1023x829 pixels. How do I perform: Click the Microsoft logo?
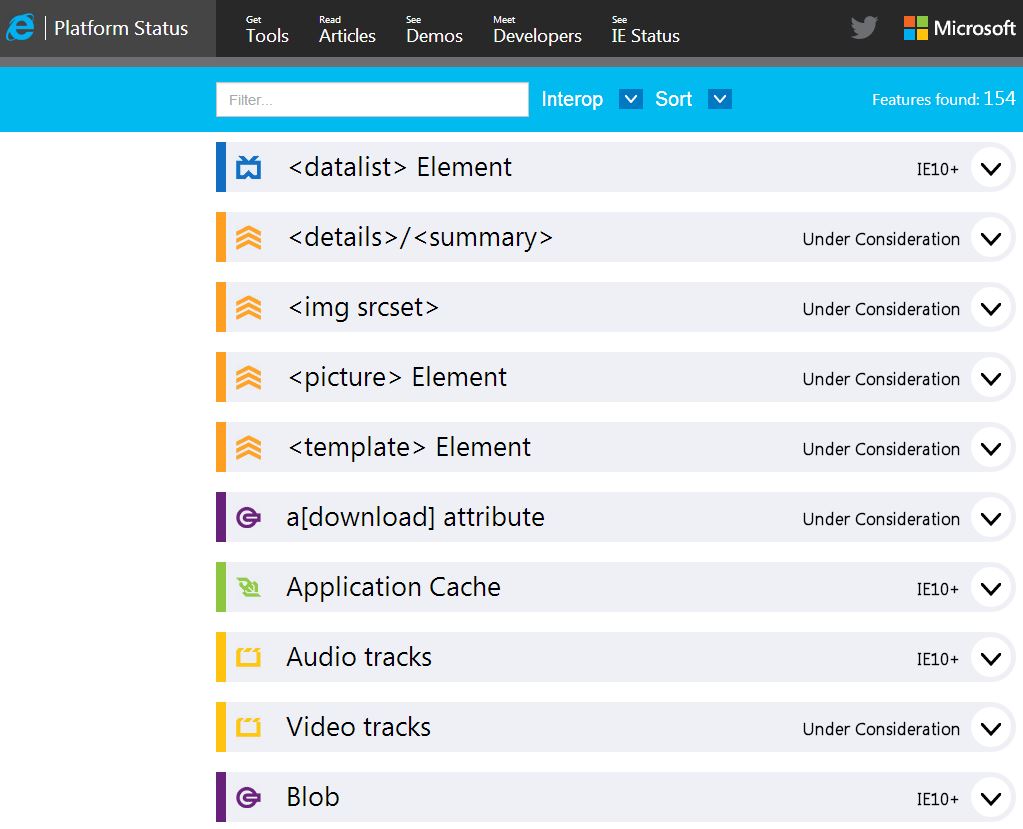click(959, 28)
